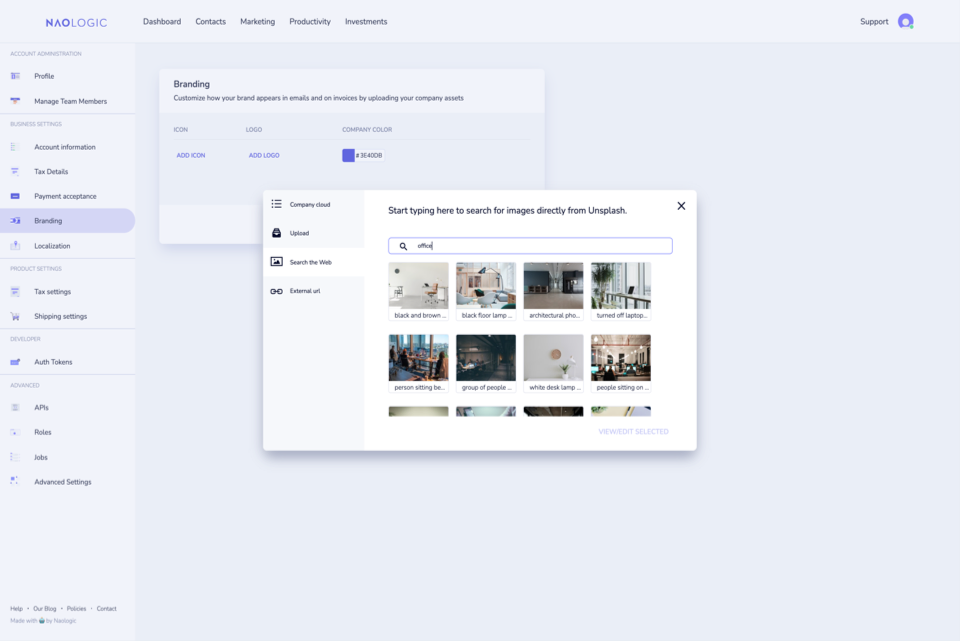Select the 'white desk lamp' thumbnail
This screenshot has width=960, height=641.
pos(553,364)
